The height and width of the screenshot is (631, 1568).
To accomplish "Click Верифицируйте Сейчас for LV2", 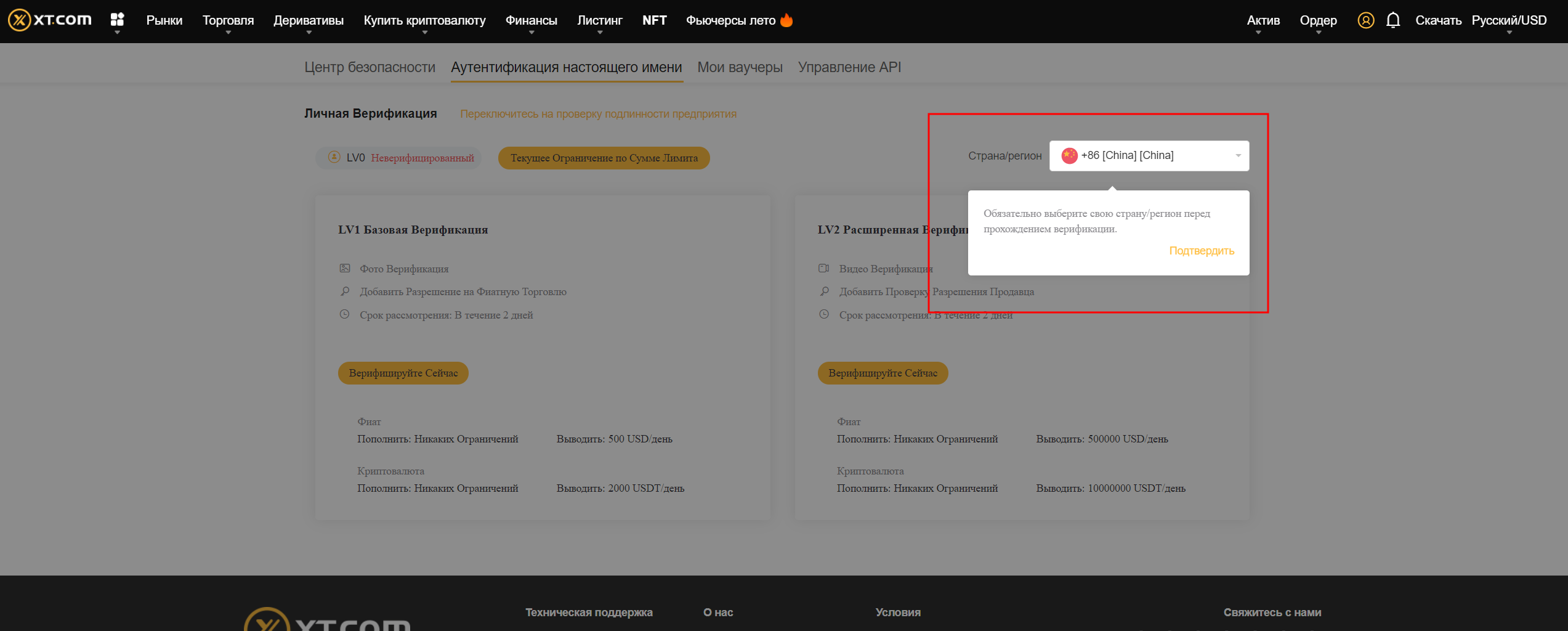I will 883,373.
